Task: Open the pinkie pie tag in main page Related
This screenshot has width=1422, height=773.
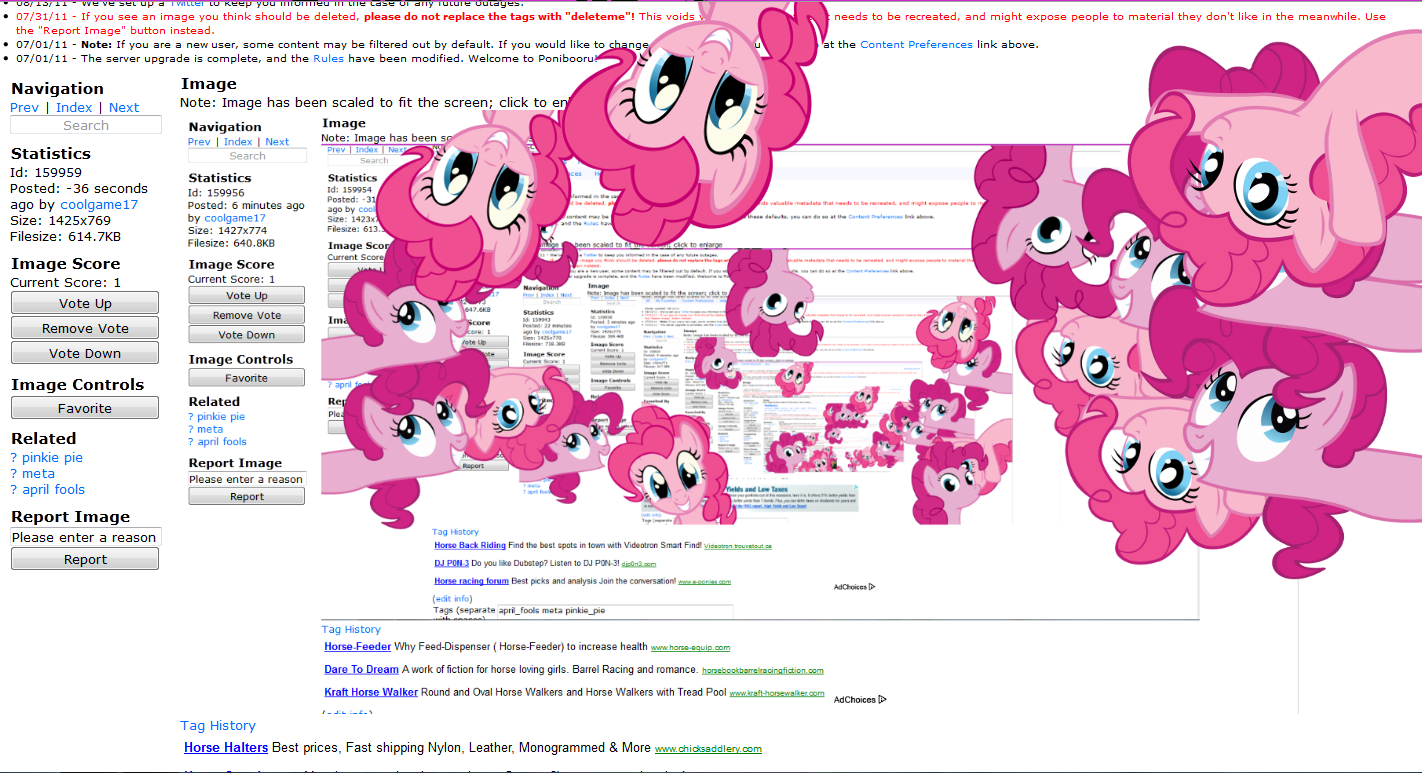Action: (52, 457)
